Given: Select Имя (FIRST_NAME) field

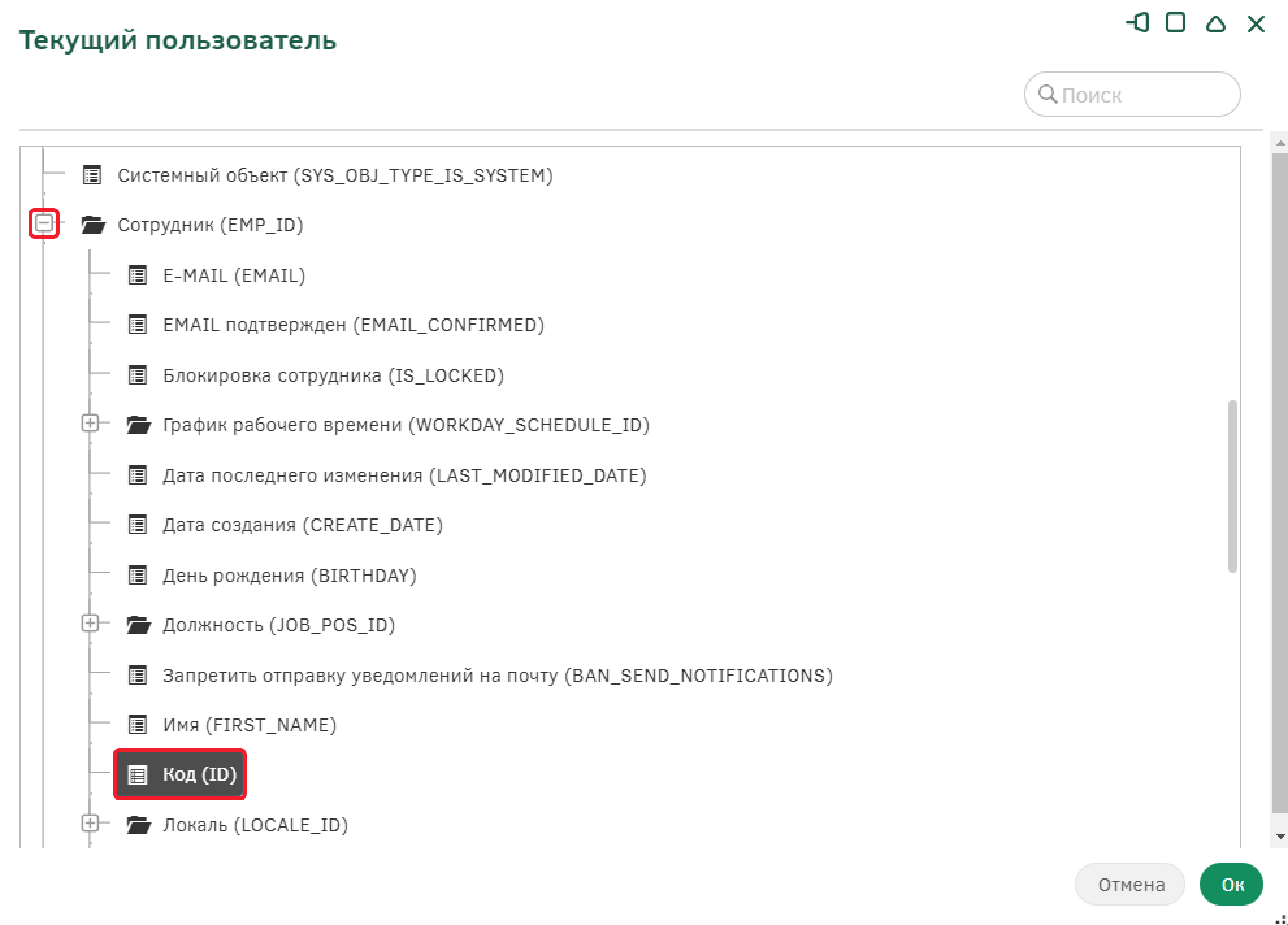Looking at the screenshot, I should pos(250,725).
